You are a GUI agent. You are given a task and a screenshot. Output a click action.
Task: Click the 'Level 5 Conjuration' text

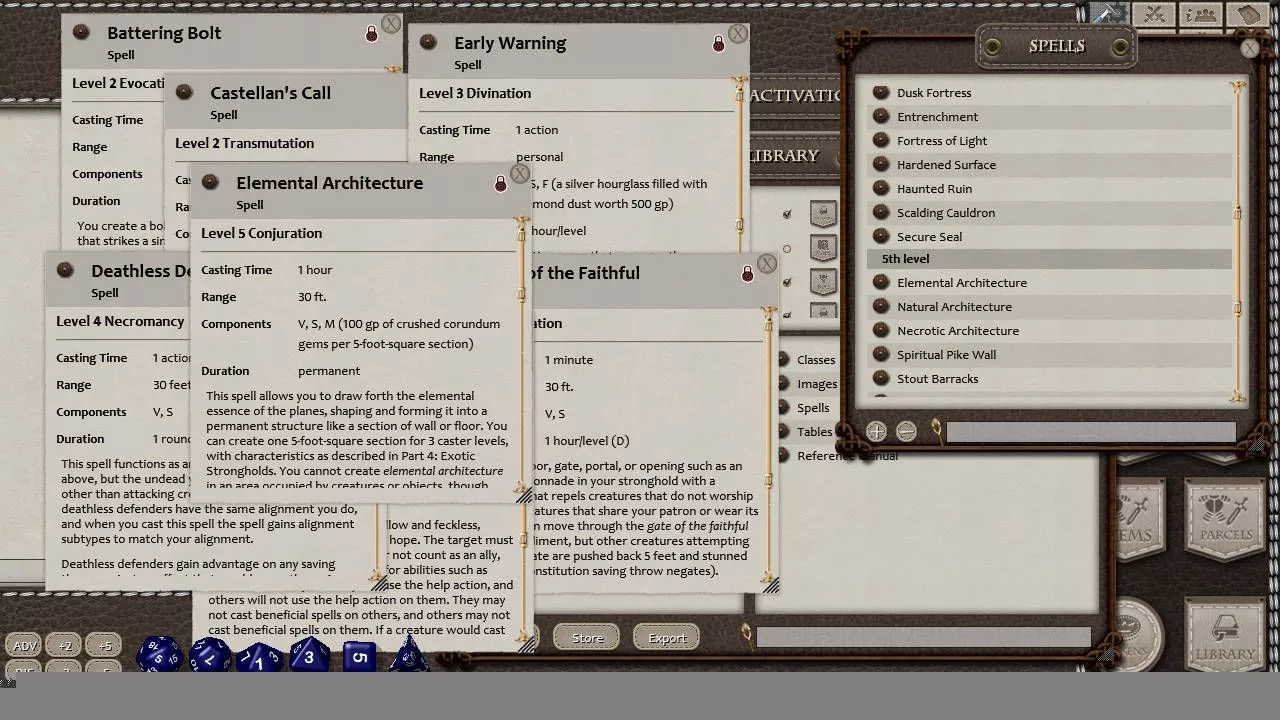pyautogui.click(x=261, y=233)
